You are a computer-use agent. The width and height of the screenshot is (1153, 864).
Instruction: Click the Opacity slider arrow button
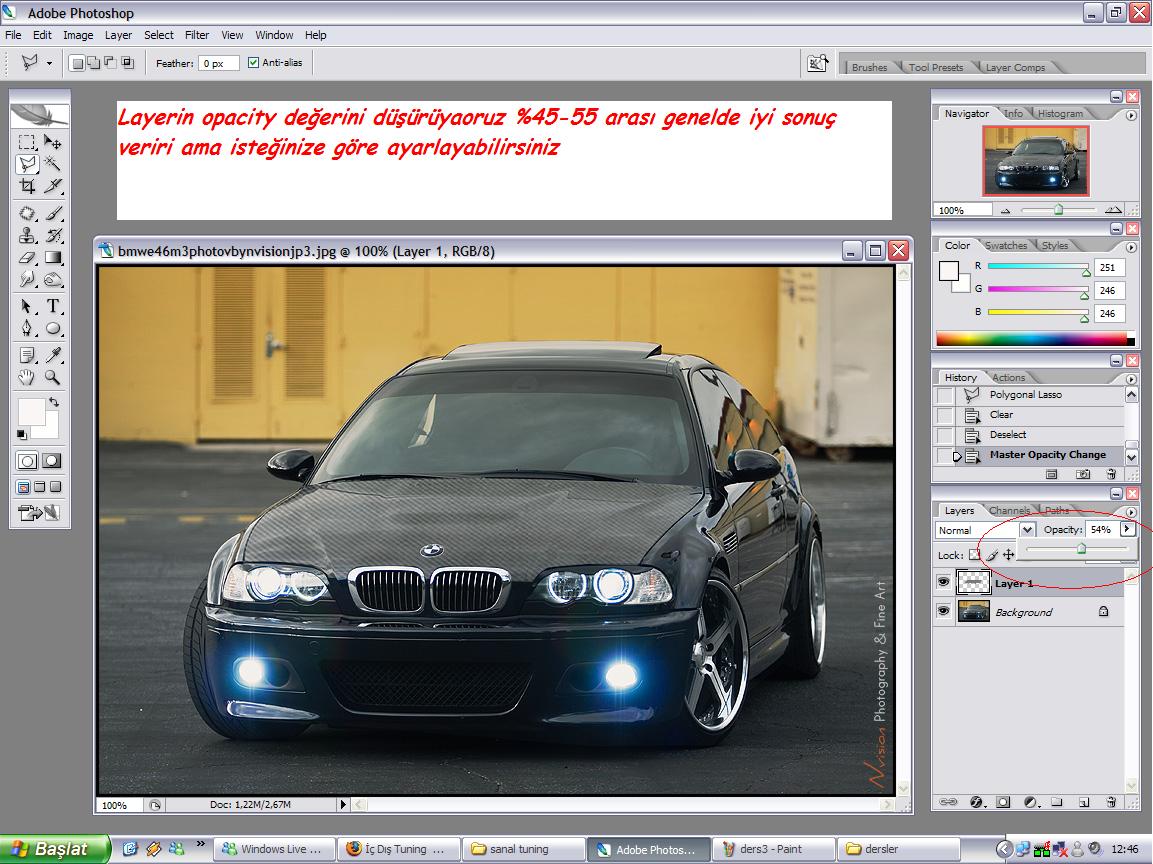tap(1127, 529)
